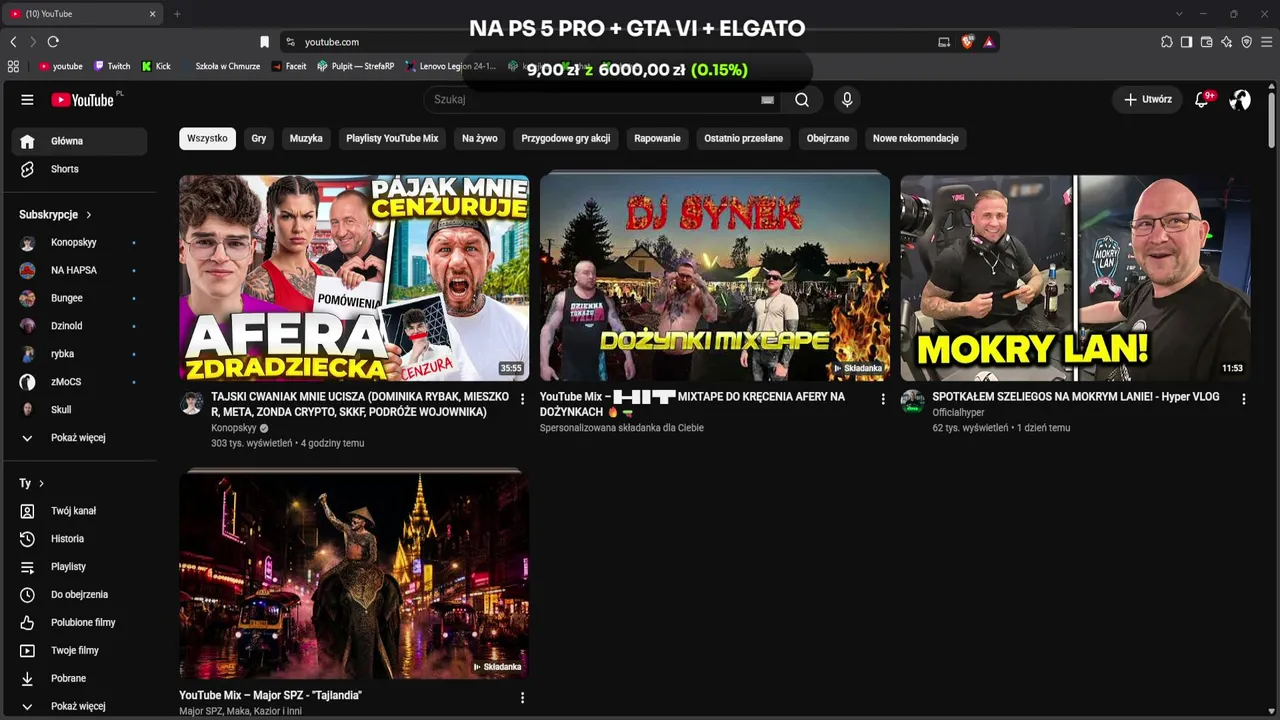The image size is (1280, 720).
Task: Open Konopskyy channel avatar beside the video title
Action: click(x=191, y=403)
